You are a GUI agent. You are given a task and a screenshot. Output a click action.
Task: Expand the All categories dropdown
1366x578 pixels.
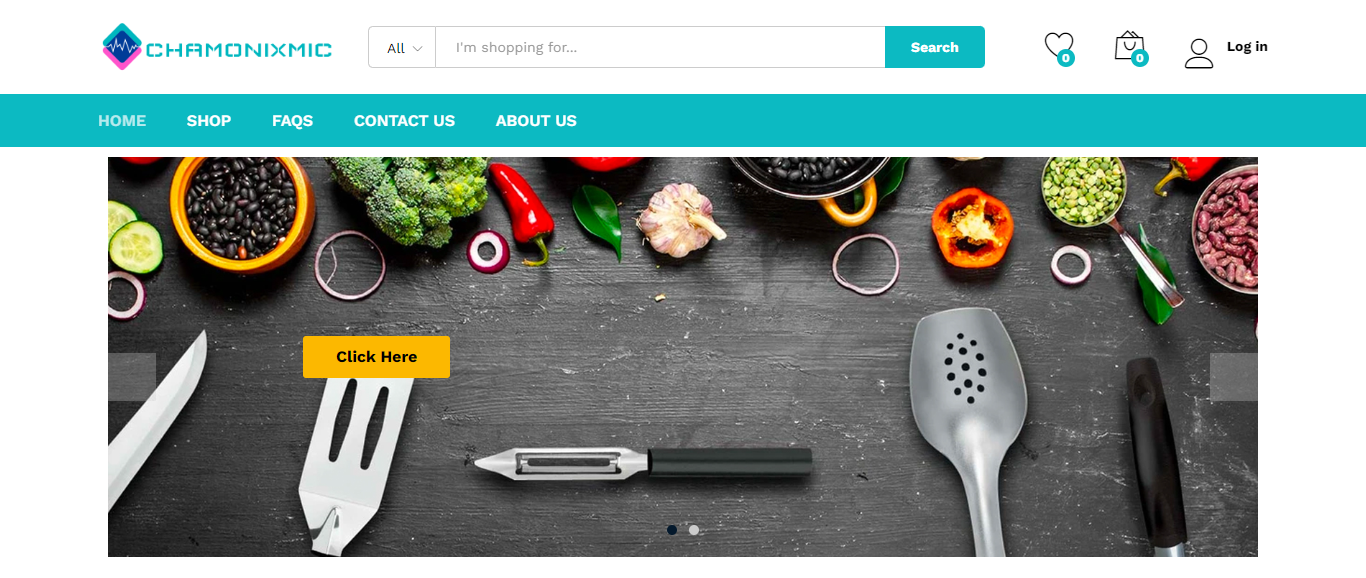click(403, 47)
